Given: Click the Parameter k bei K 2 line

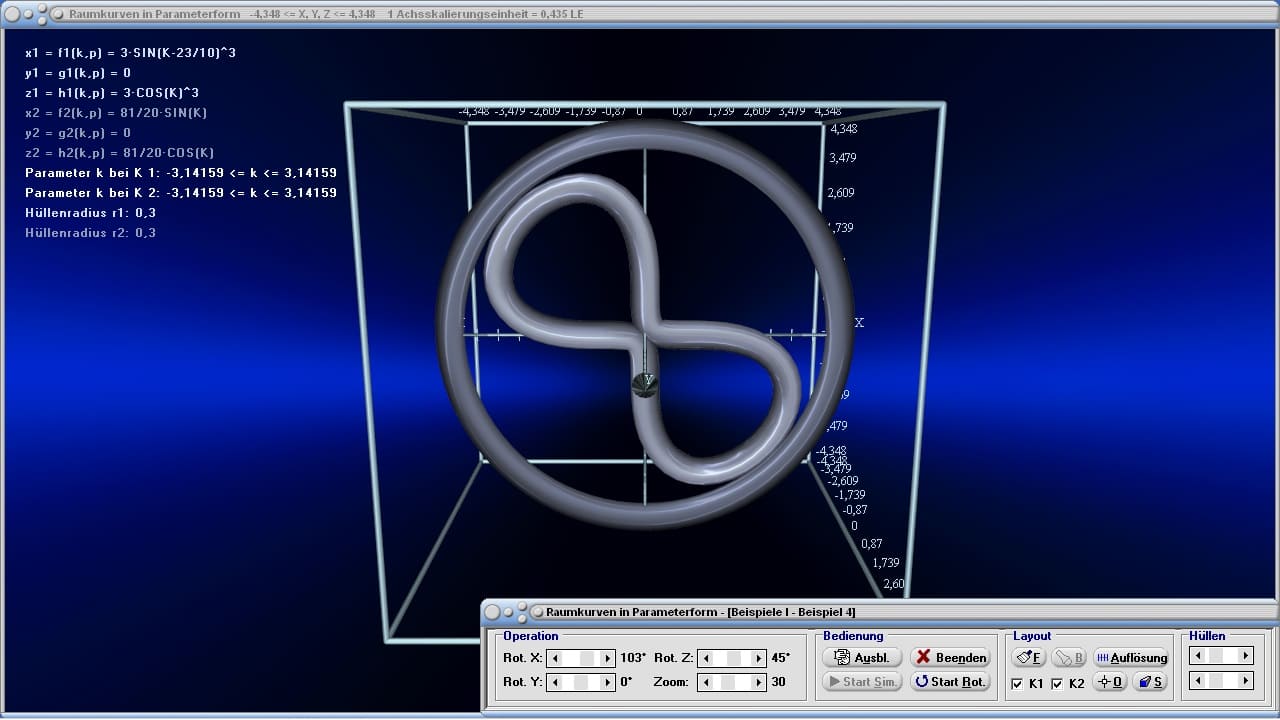Looking at the screenshot, I should [181, 193].
